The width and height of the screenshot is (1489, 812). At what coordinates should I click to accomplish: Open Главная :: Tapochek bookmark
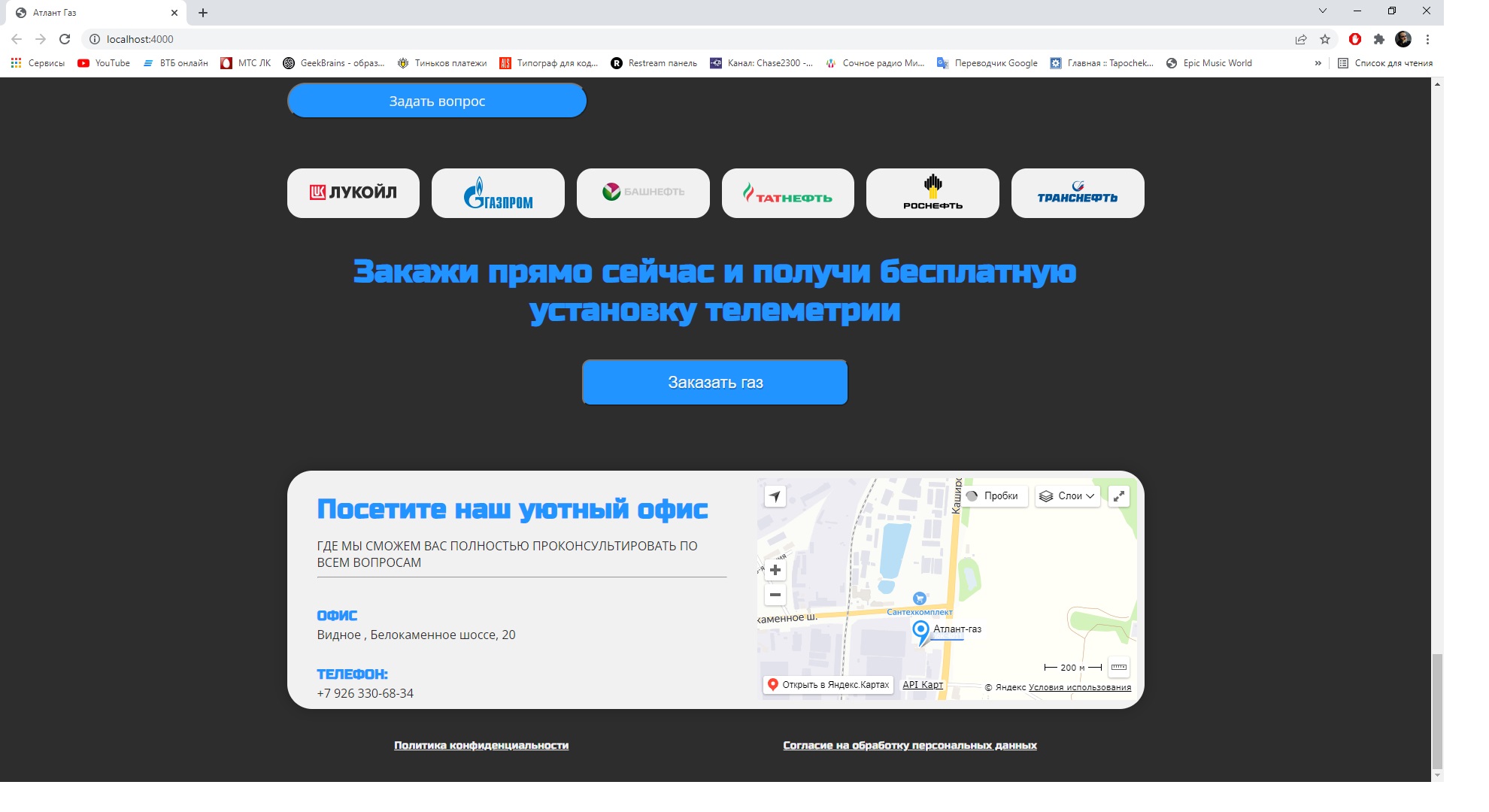(1102, 63)
